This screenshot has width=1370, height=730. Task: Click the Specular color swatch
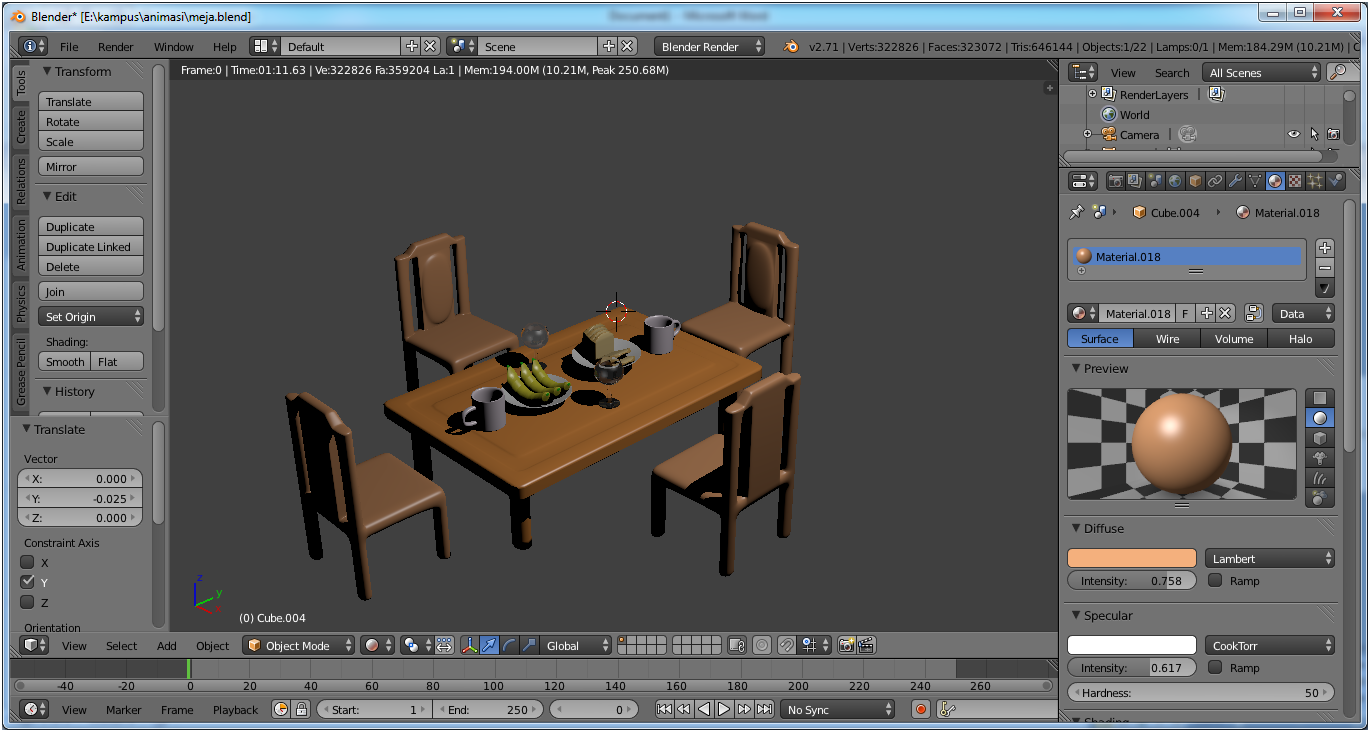click(x=1132, y=645)
